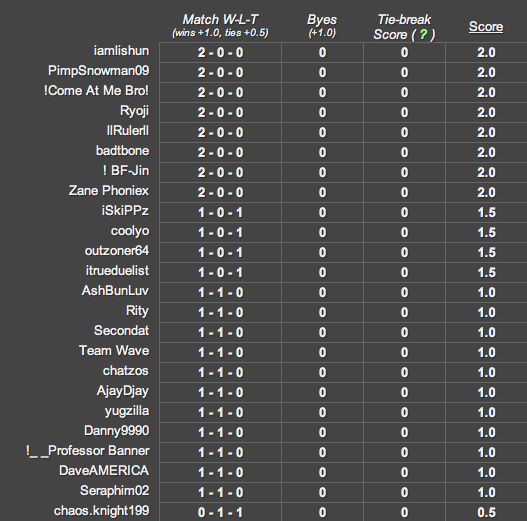Click coolyo's score of 1.5
The image size is (527, 521).
(486, 233)
